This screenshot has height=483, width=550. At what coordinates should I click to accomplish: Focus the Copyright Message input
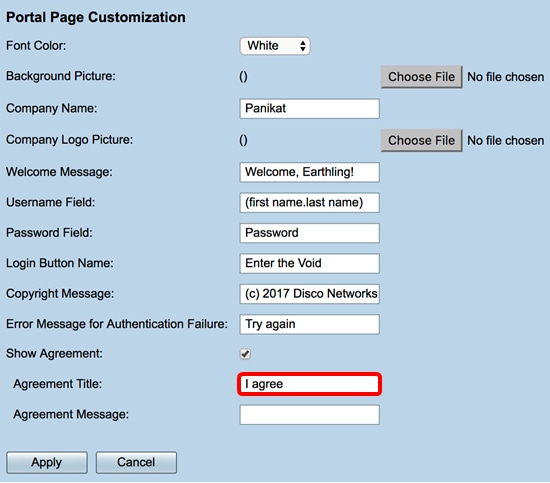(309, 294)
